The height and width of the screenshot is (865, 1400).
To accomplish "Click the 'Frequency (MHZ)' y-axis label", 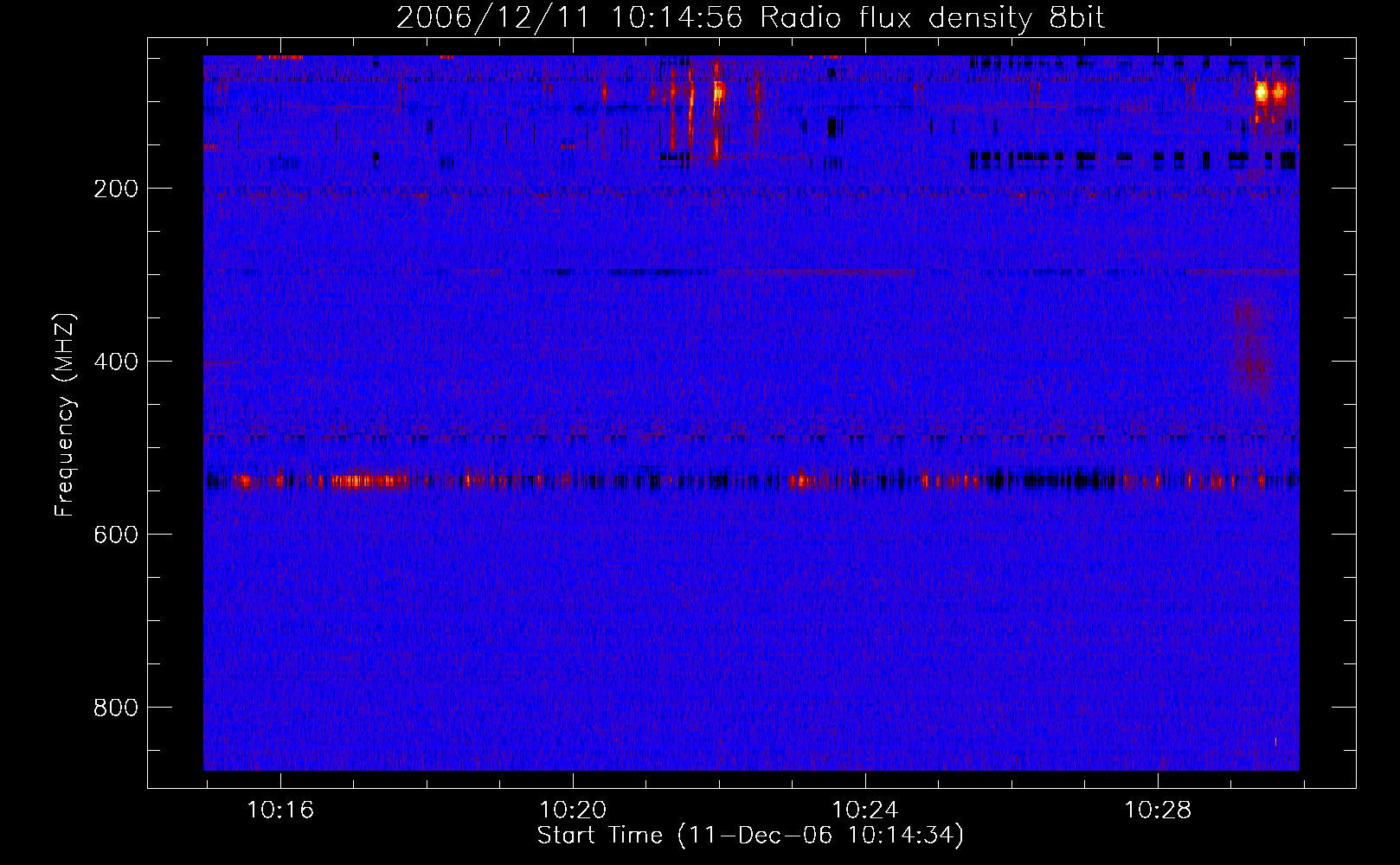I will pyautogui.click(x=65, y=415).
